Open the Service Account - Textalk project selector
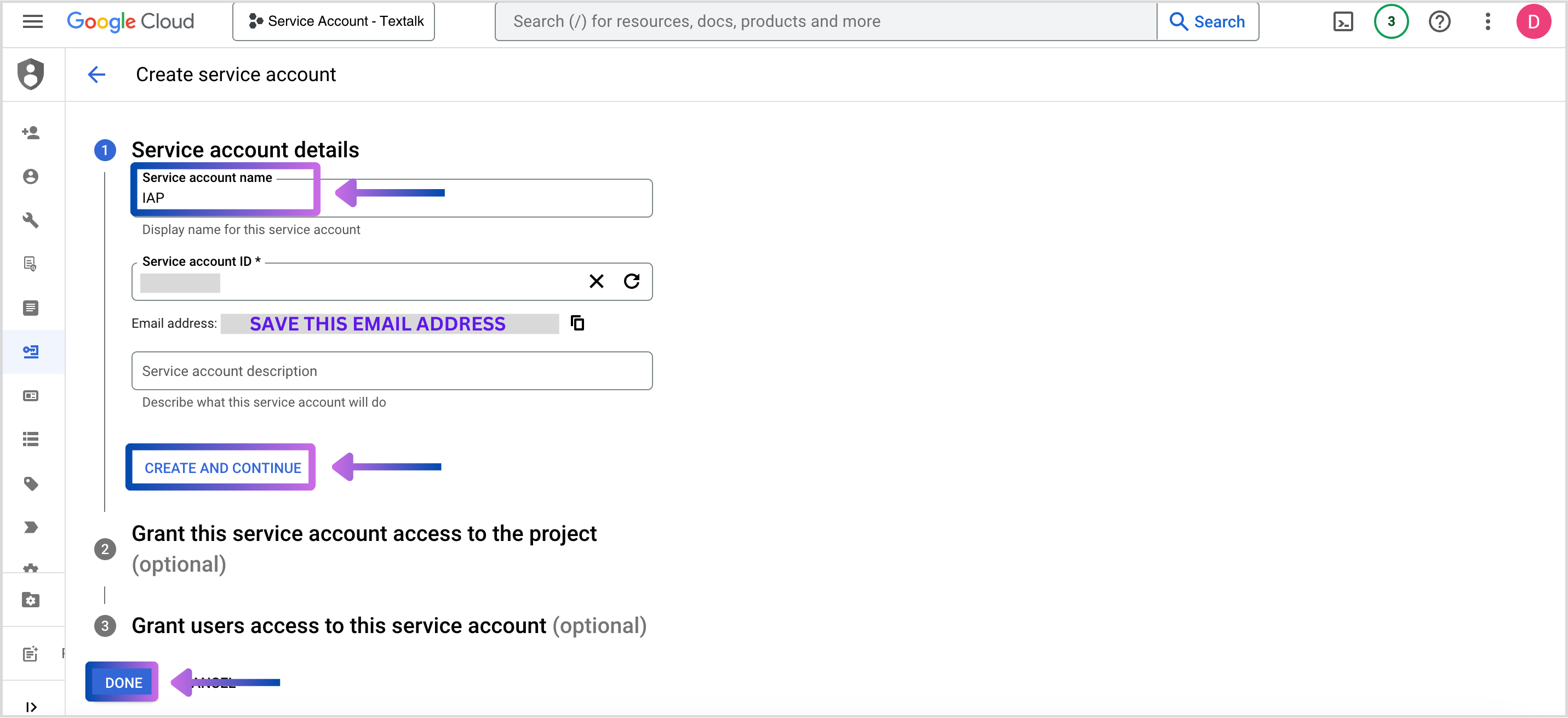 (x=334, y=21)
